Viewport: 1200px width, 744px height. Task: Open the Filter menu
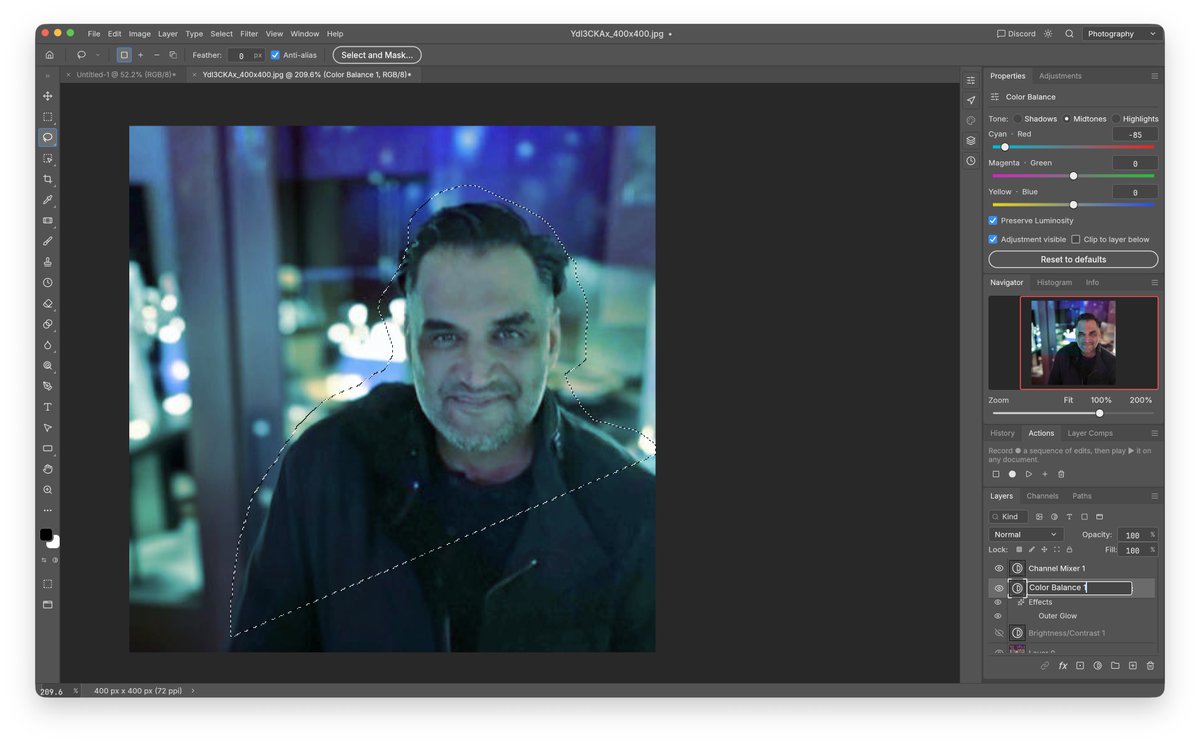(249, 34)
